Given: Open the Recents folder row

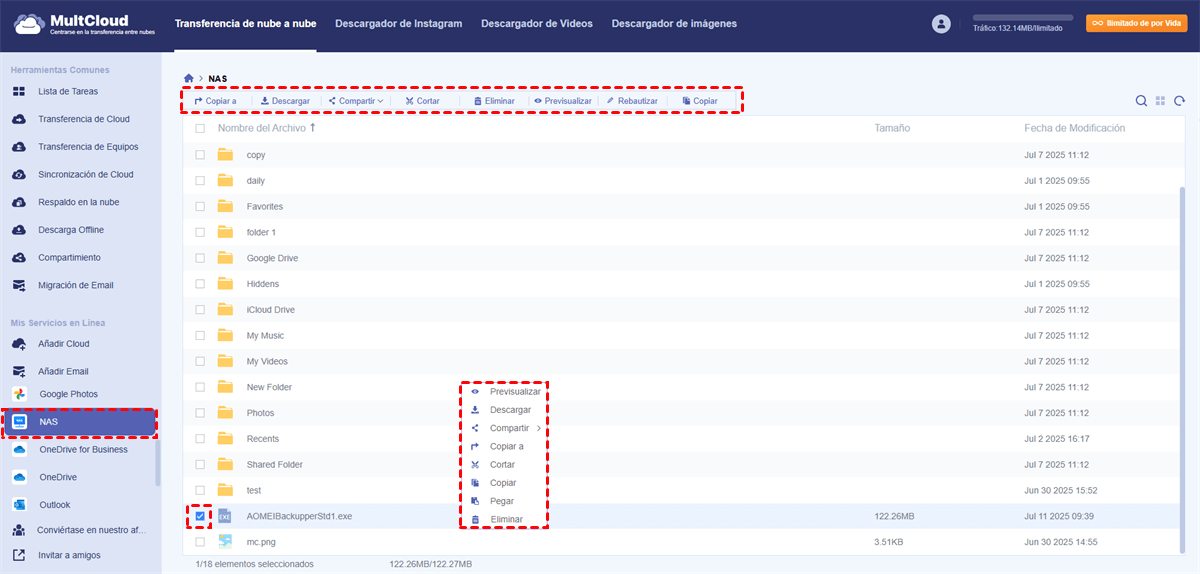Looking at the screenshot, I should tap(683, 439).
